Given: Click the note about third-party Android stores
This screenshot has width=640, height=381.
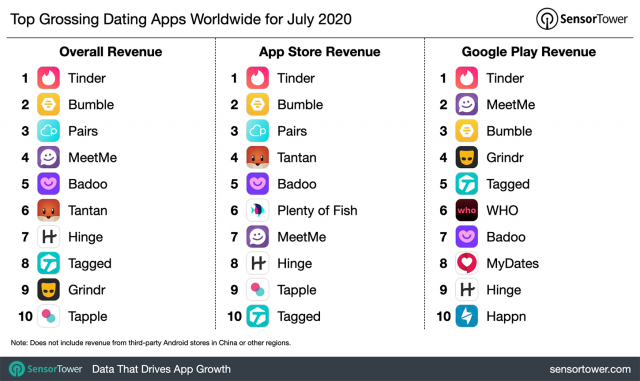Looking at the screenshot, I should click(151, 343).
